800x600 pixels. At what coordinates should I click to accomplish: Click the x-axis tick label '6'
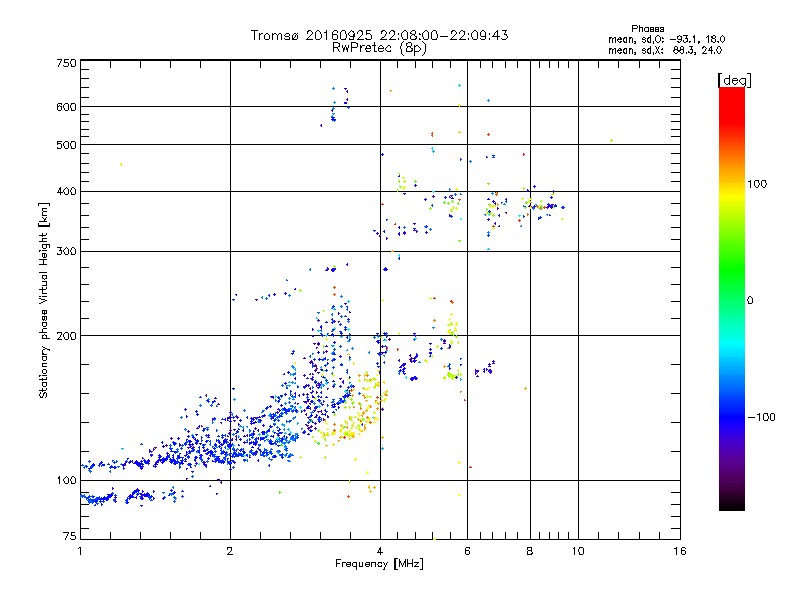(467, 551)
